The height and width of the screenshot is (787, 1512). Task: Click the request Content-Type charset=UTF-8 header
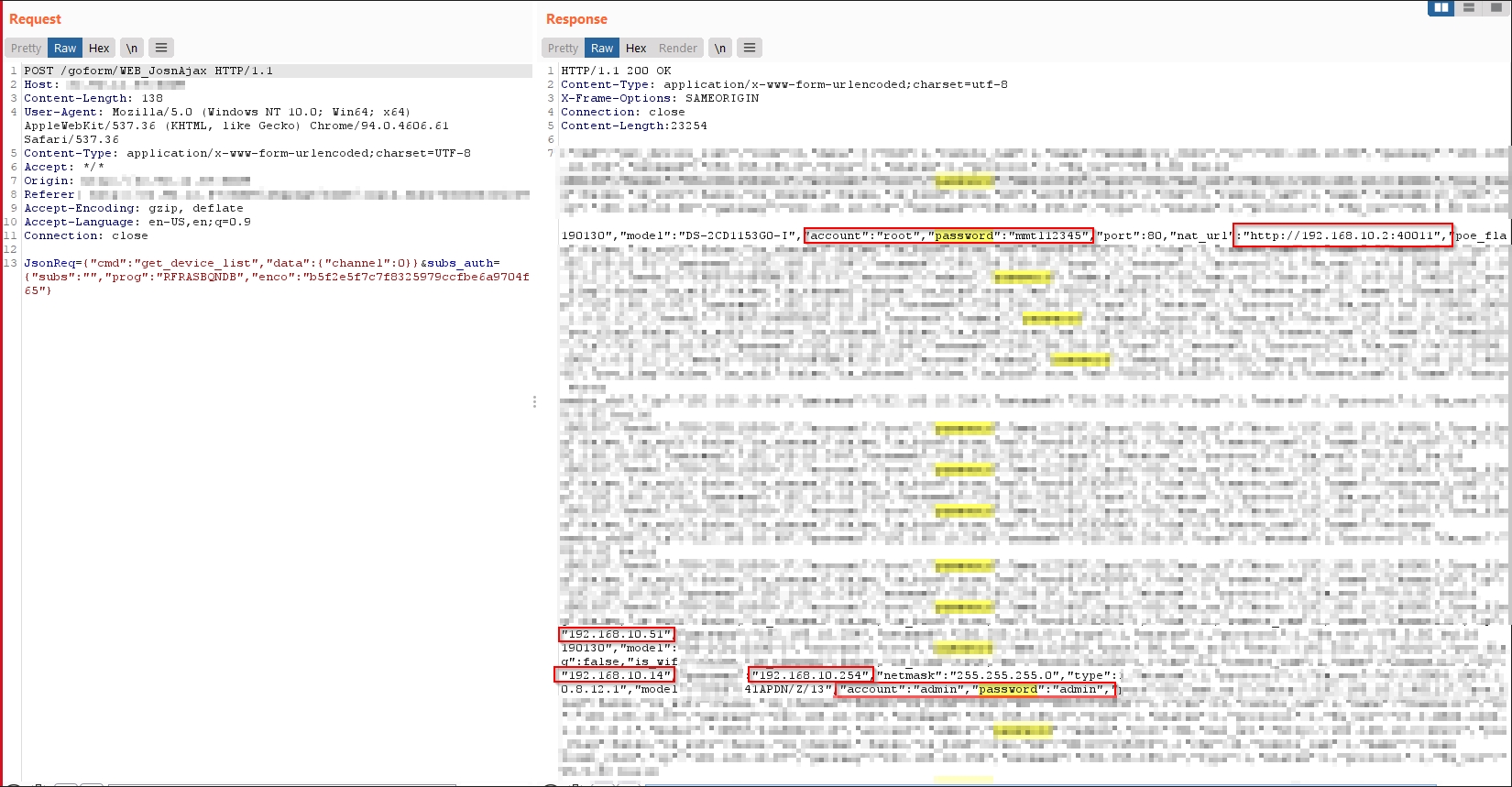click(247, 153)
